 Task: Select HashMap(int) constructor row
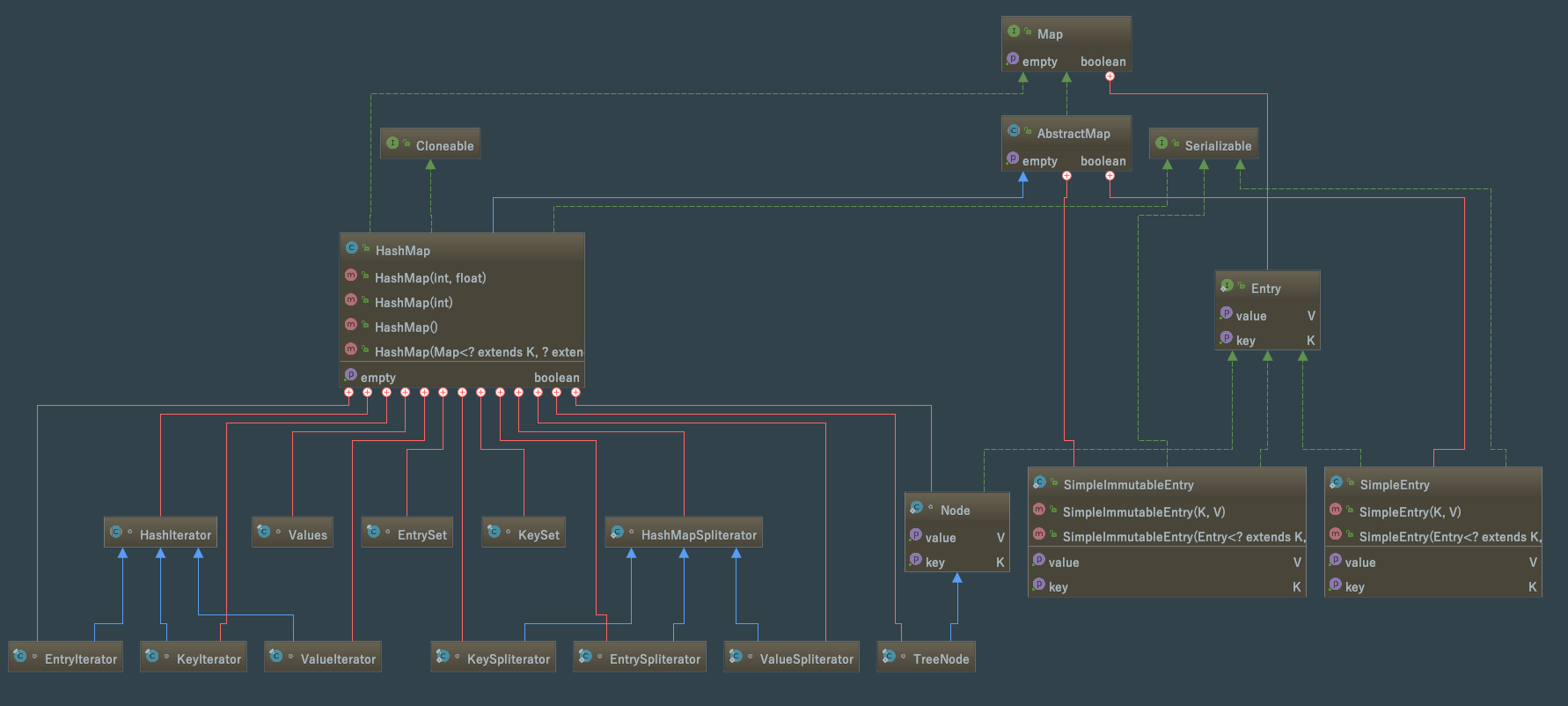tap(462, 302)
